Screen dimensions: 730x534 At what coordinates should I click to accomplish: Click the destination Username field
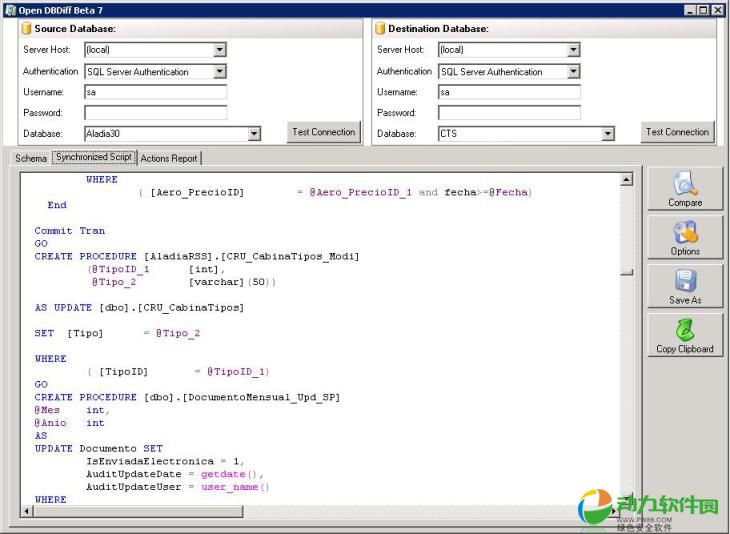(x=508, y=92)
